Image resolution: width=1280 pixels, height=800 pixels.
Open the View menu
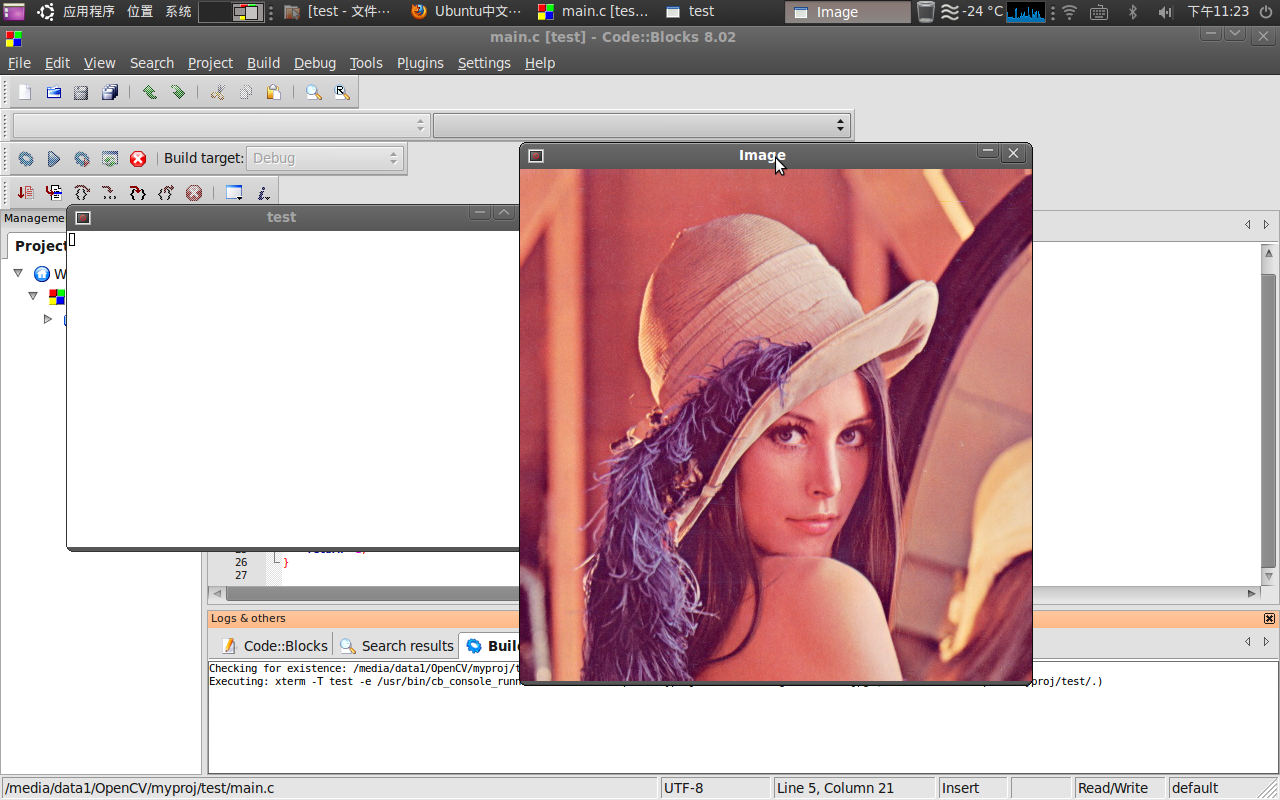point(99,63)
